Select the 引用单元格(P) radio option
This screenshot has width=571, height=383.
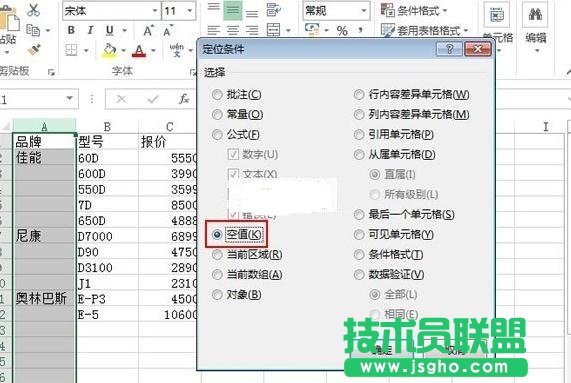point(394,135)
